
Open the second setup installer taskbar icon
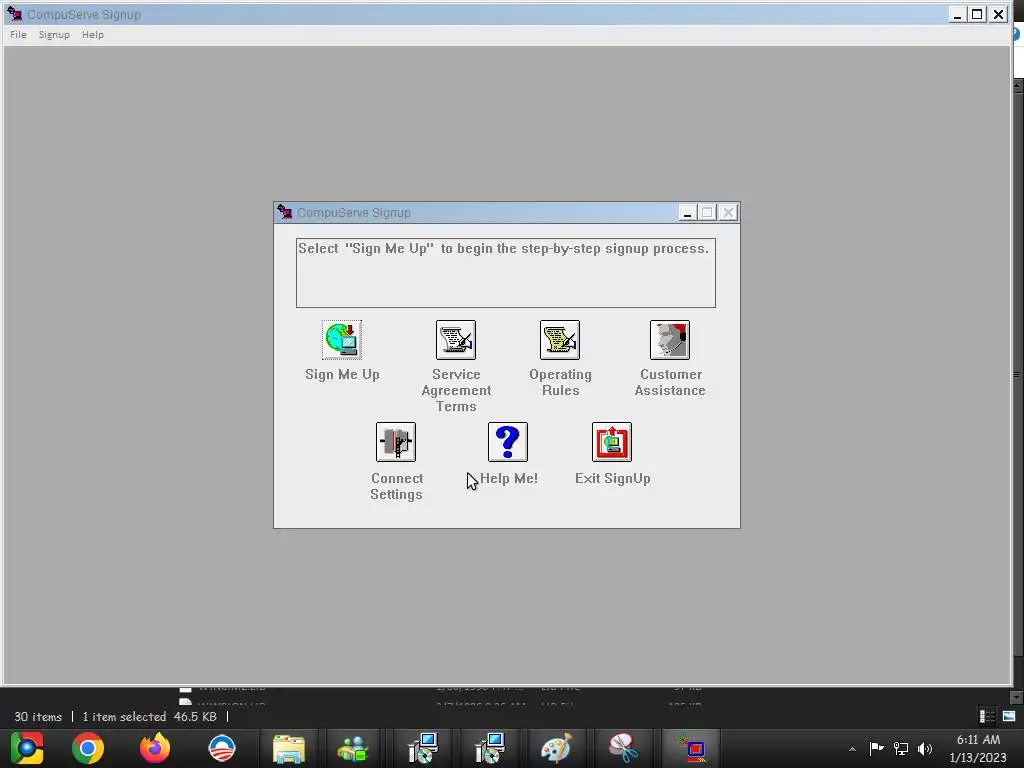click(490, 748)
